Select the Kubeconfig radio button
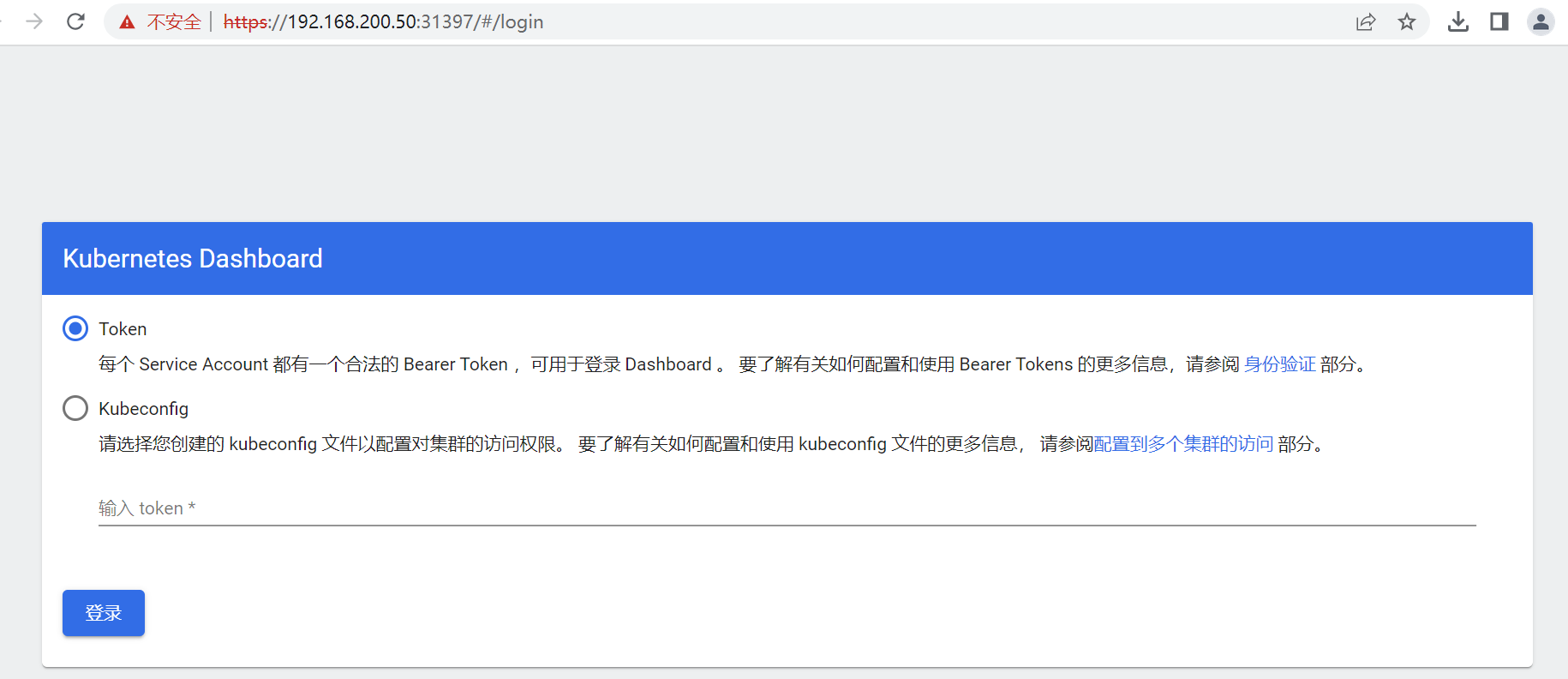The height and width of the screenshot is (679, 1568). [75, 408]
